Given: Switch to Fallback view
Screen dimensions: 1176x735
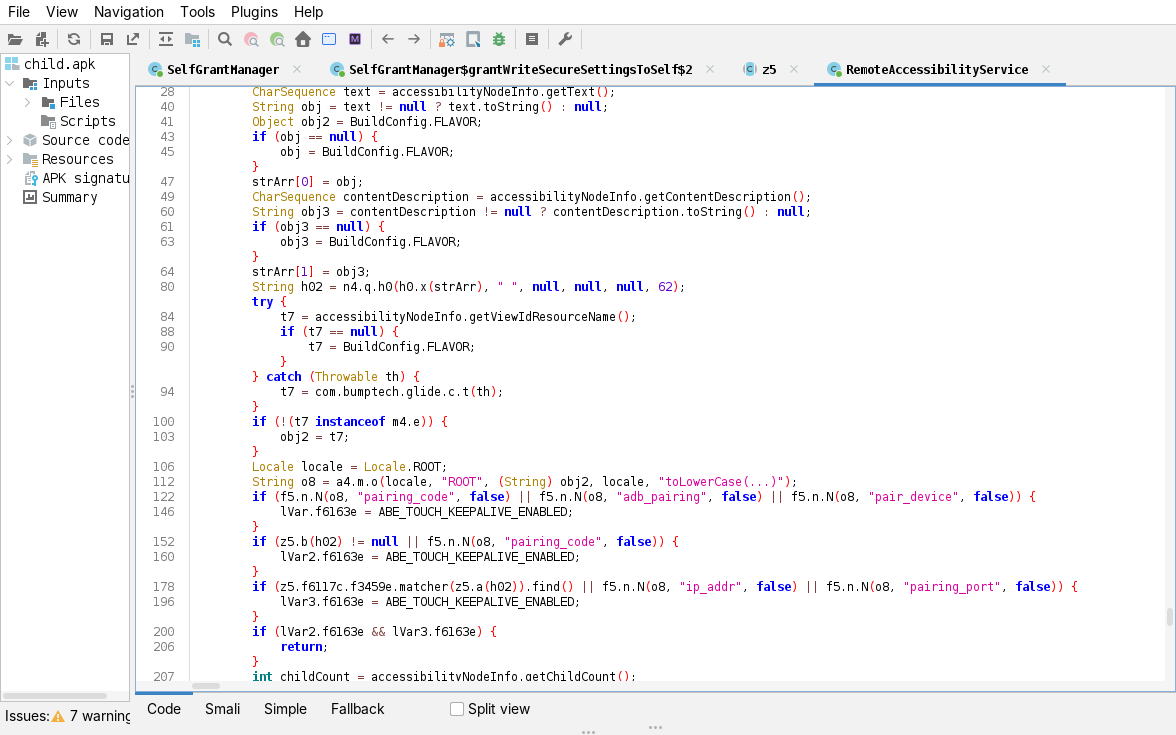Looking at the screenshot, I should tap(357, 709).
